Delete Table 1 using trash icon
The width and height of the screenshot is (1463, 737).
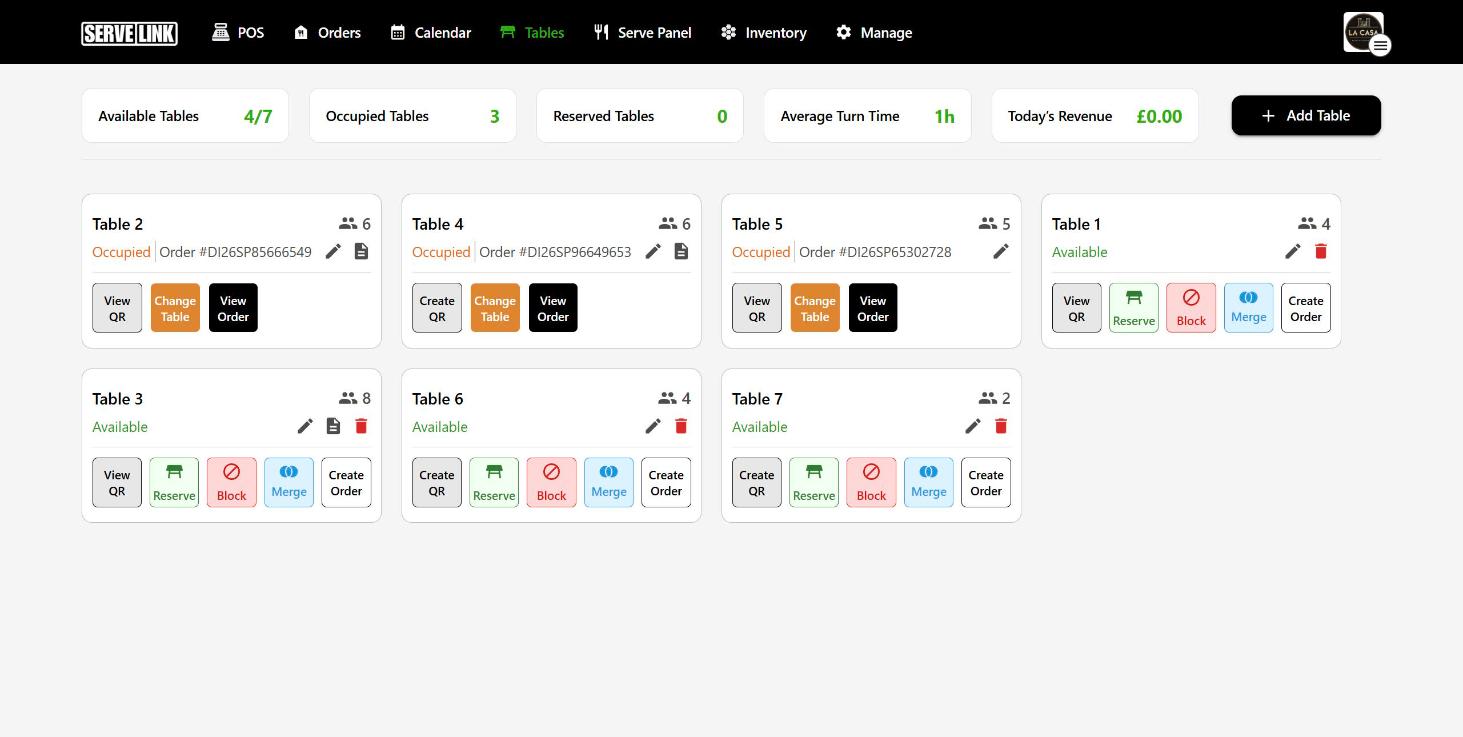coord(1321,251)
